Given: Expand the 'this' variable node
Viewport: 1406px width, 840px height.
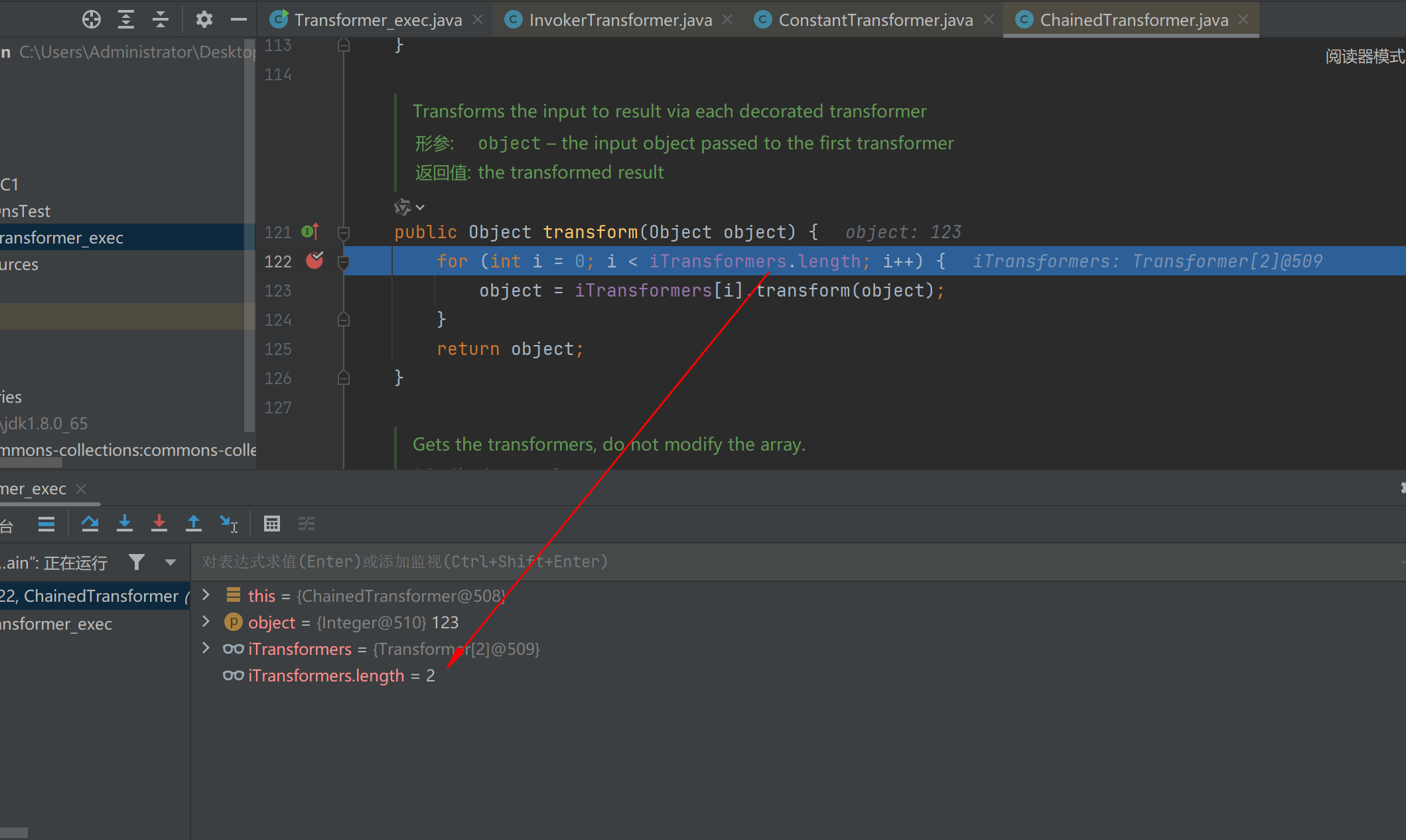Looking at the screenshot, I should [x=206, y=595].
